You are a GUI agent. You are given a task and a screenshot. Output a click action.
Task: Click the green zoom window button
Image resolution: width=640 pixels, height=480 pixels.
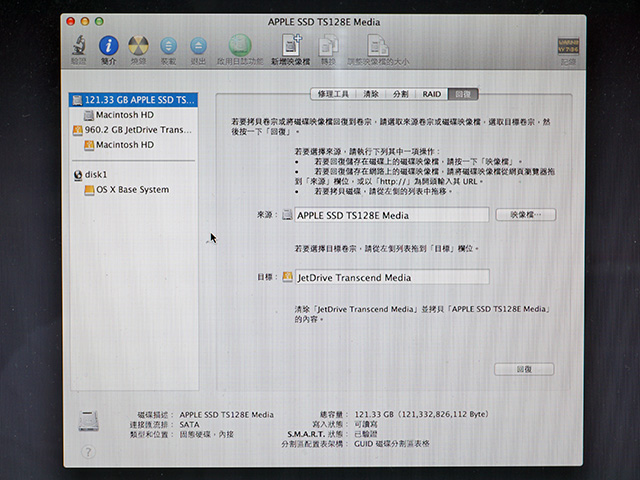(x=99, y=21)
